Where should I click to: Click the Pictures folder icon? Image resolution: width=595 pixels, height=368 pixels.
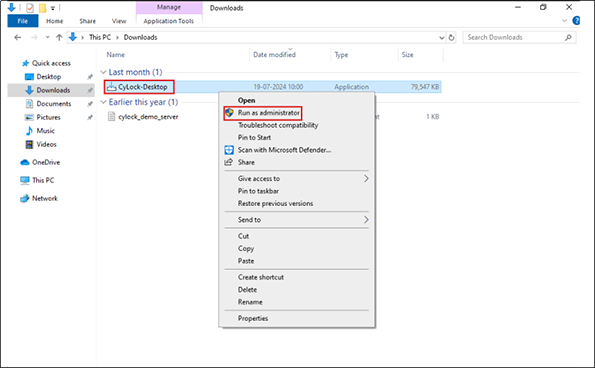pos(29,117)
